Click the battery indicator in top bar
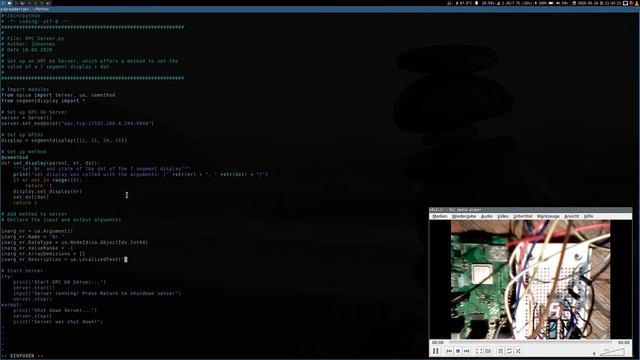 coord(545,3)
